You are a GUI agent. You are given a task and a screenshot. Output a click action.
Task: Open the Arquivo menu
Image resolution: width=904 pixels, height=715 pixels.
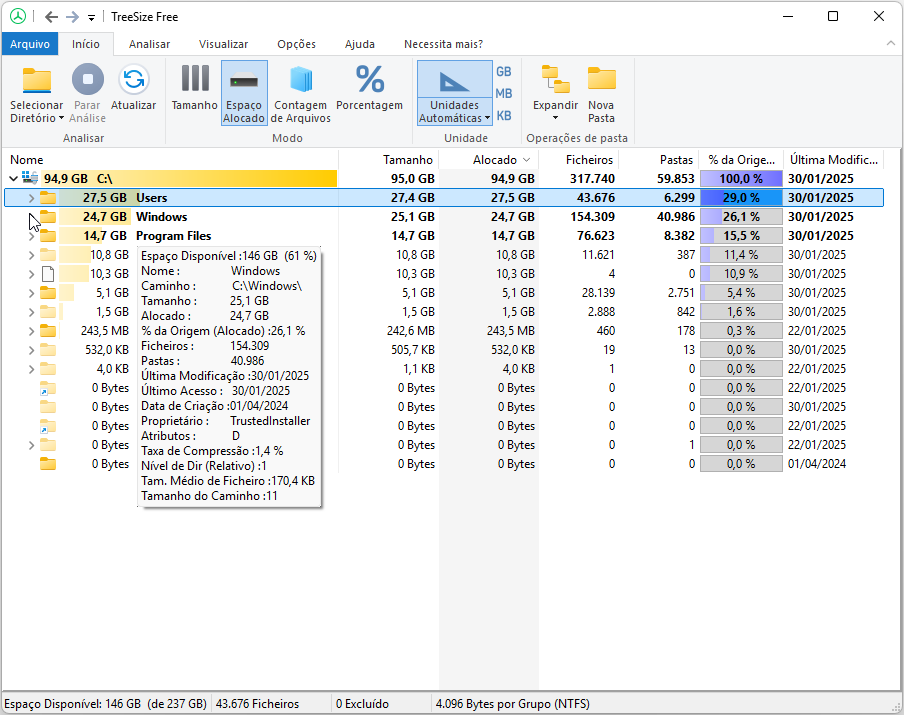(30, 44)
